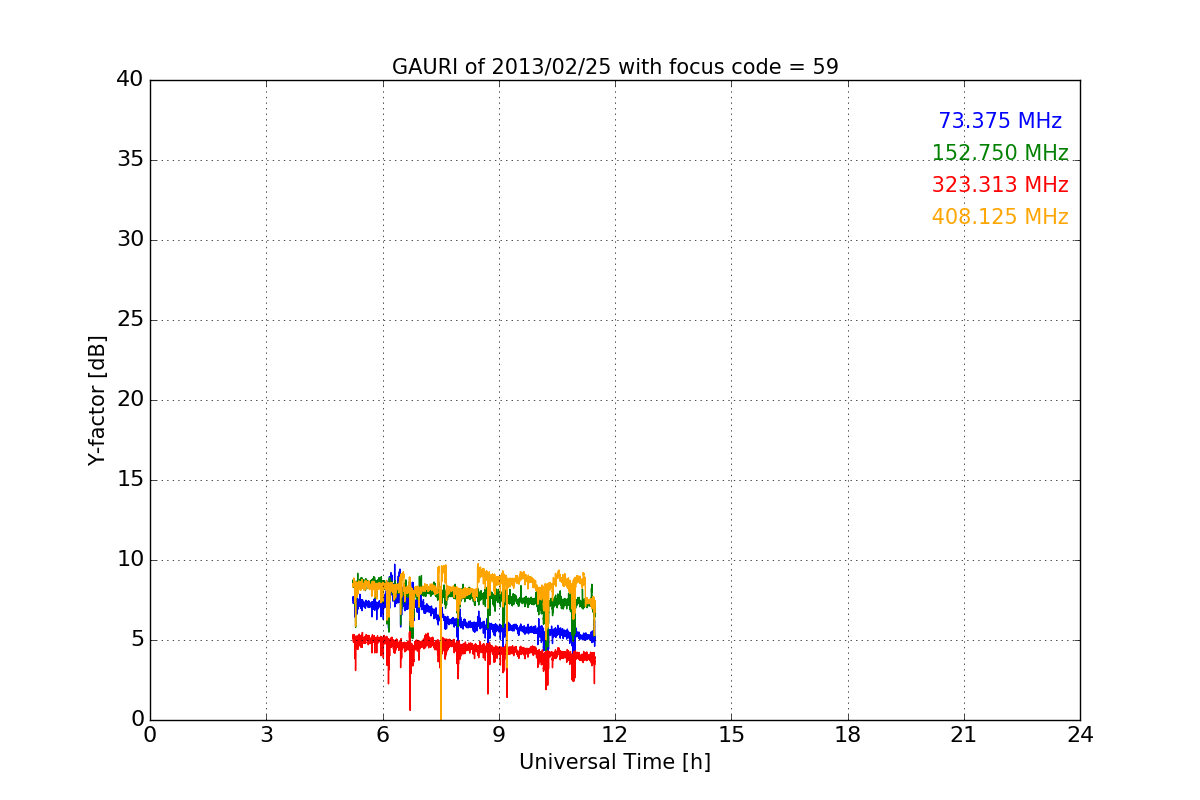This screenshot has height=800, width=1200.
Task: Click the y-axis tick label 20
Action: click(x=130, y=400)
